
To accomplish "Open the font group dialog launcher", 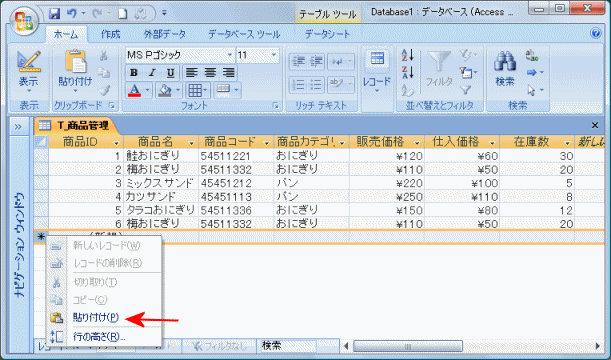I will coord(276,106).
